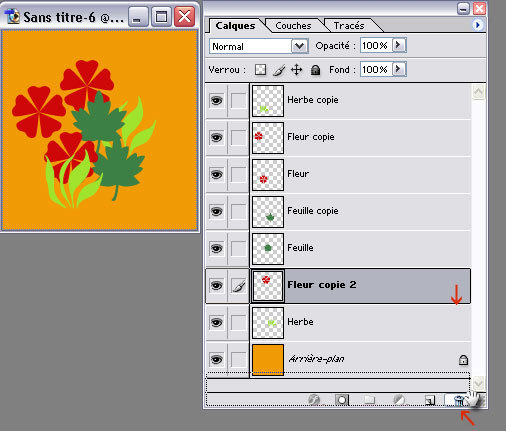Hide the Arrière-plan layer
Image resolution: width=506 pixels, height=431 pixels.
[x=217, y=359]
